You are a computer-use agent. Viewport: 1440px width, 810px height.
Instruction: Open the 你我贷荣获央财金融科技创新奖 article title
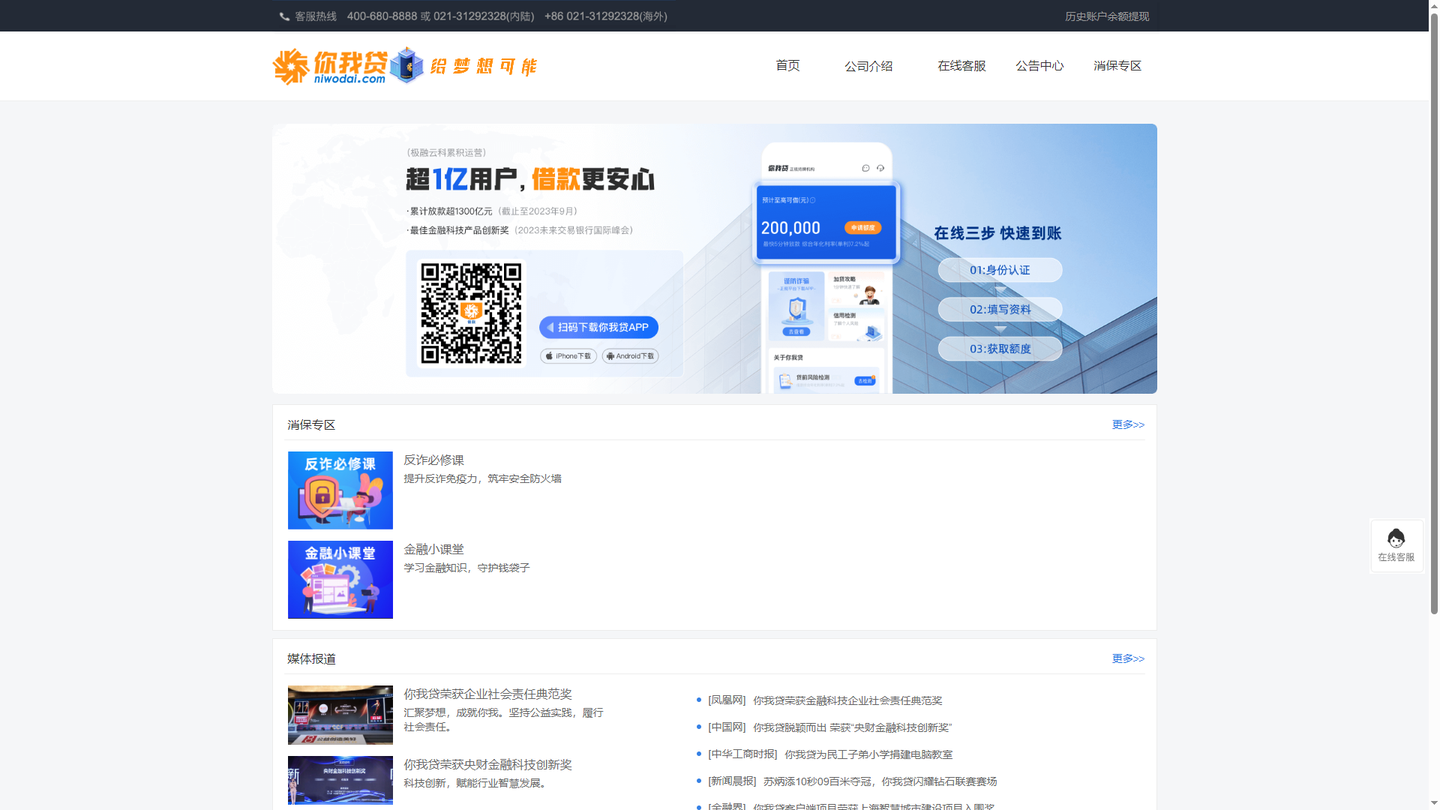[488, 764]
